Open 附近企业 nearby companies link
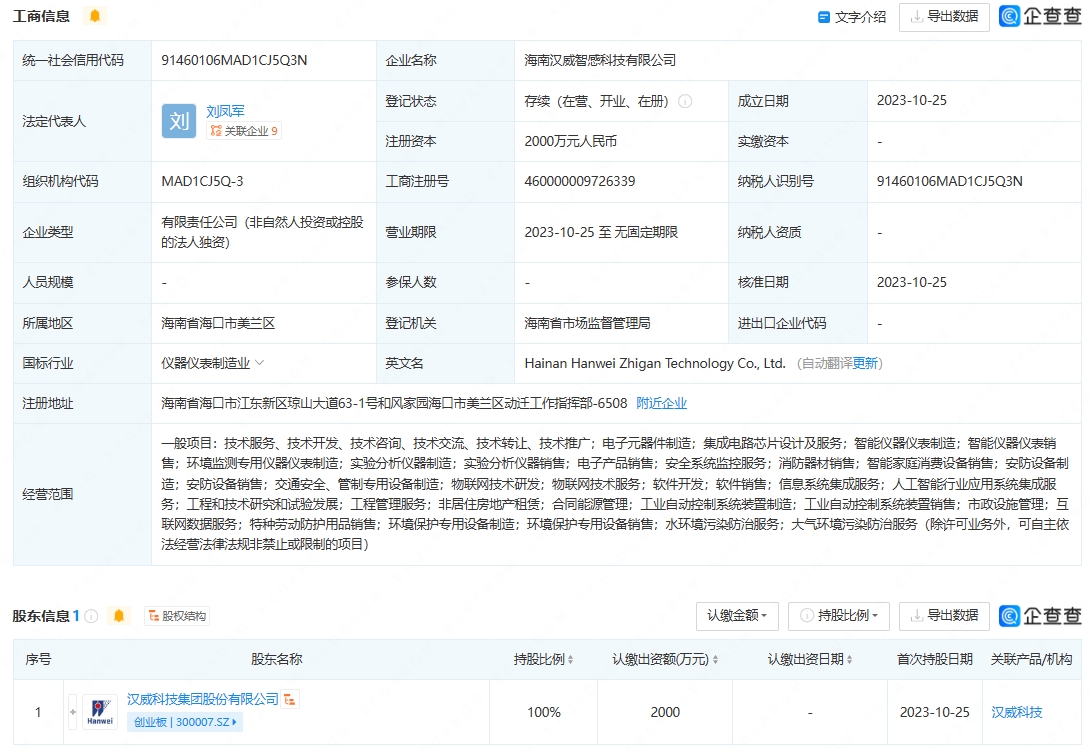Screen dimensions: 1091x751 [x=661, y=403]
